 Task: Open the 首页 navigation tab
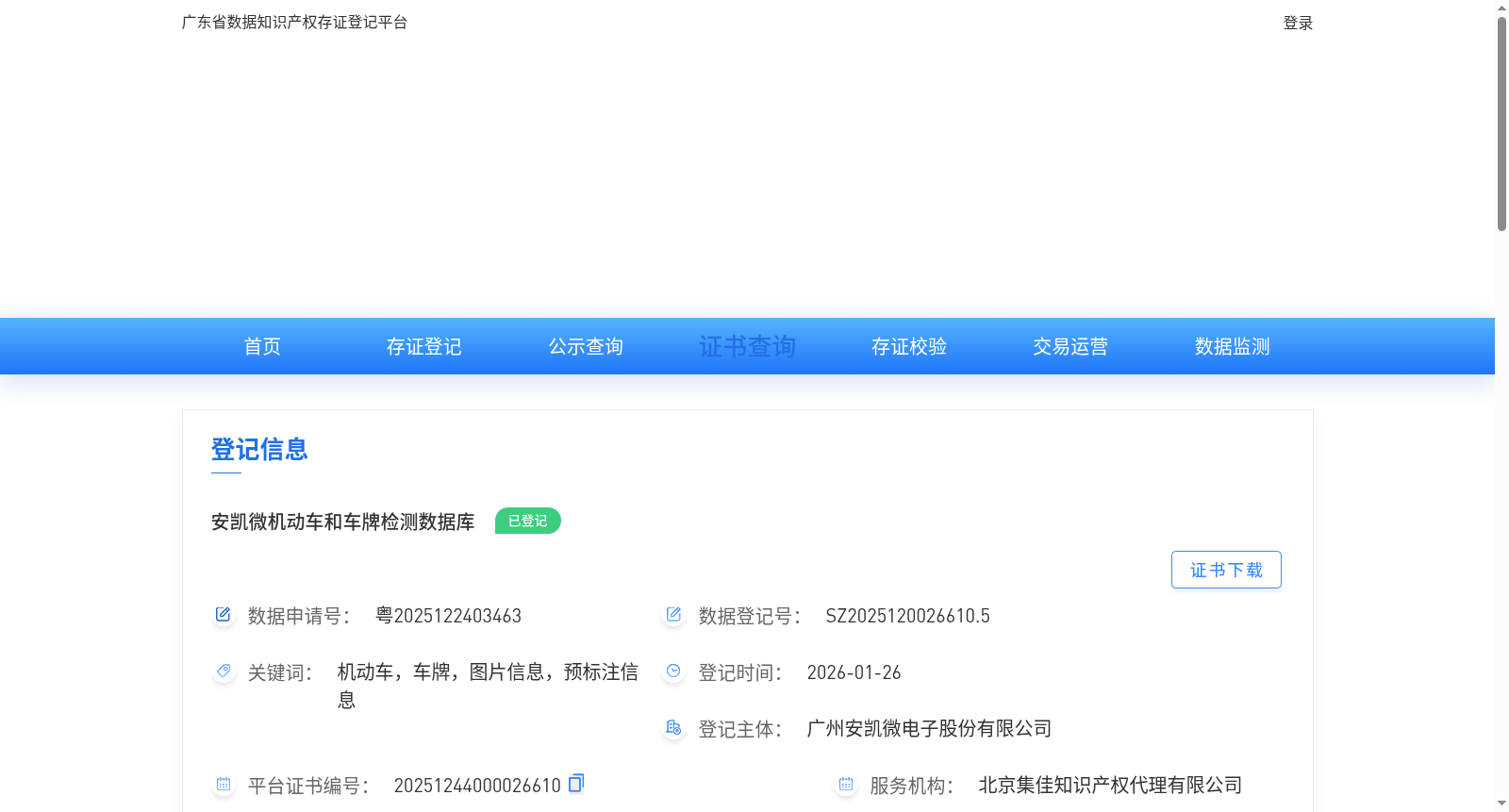(262, 346)
